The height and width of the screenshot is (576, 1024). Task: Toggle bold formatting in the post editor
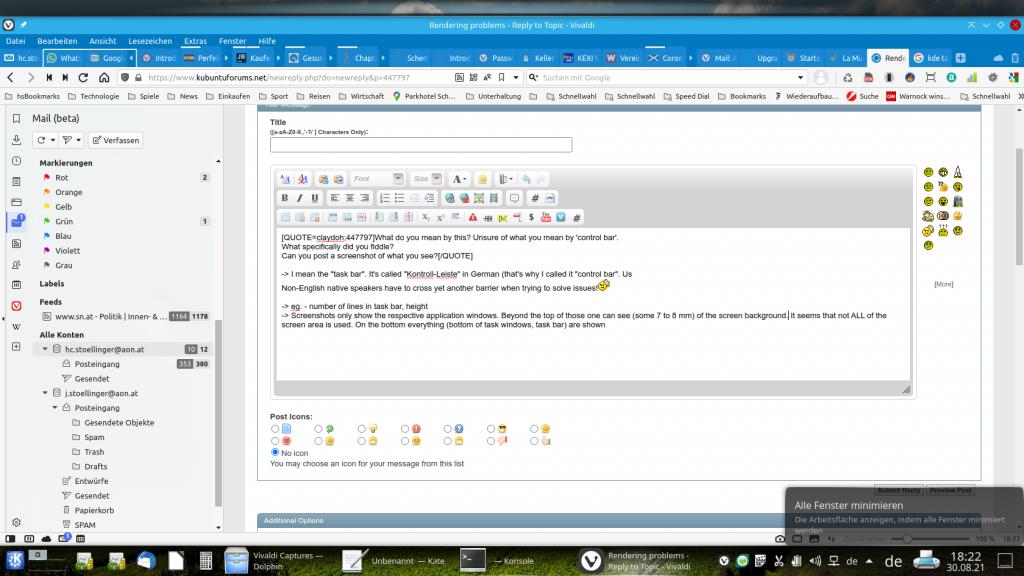pyautogui.click(x=285, y=198)
